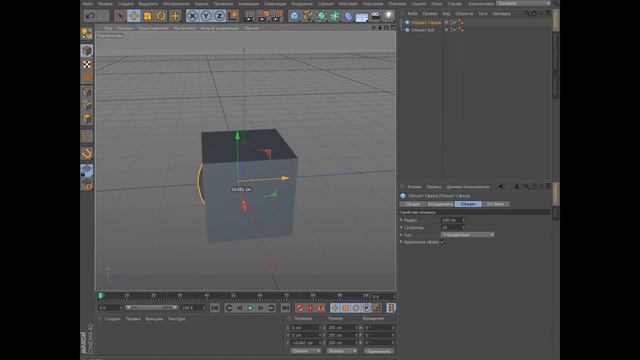Click the coordinate system icon after Z
Image resolution: width=640 pixels, height=360 pixels.
(x=233, y=16)
